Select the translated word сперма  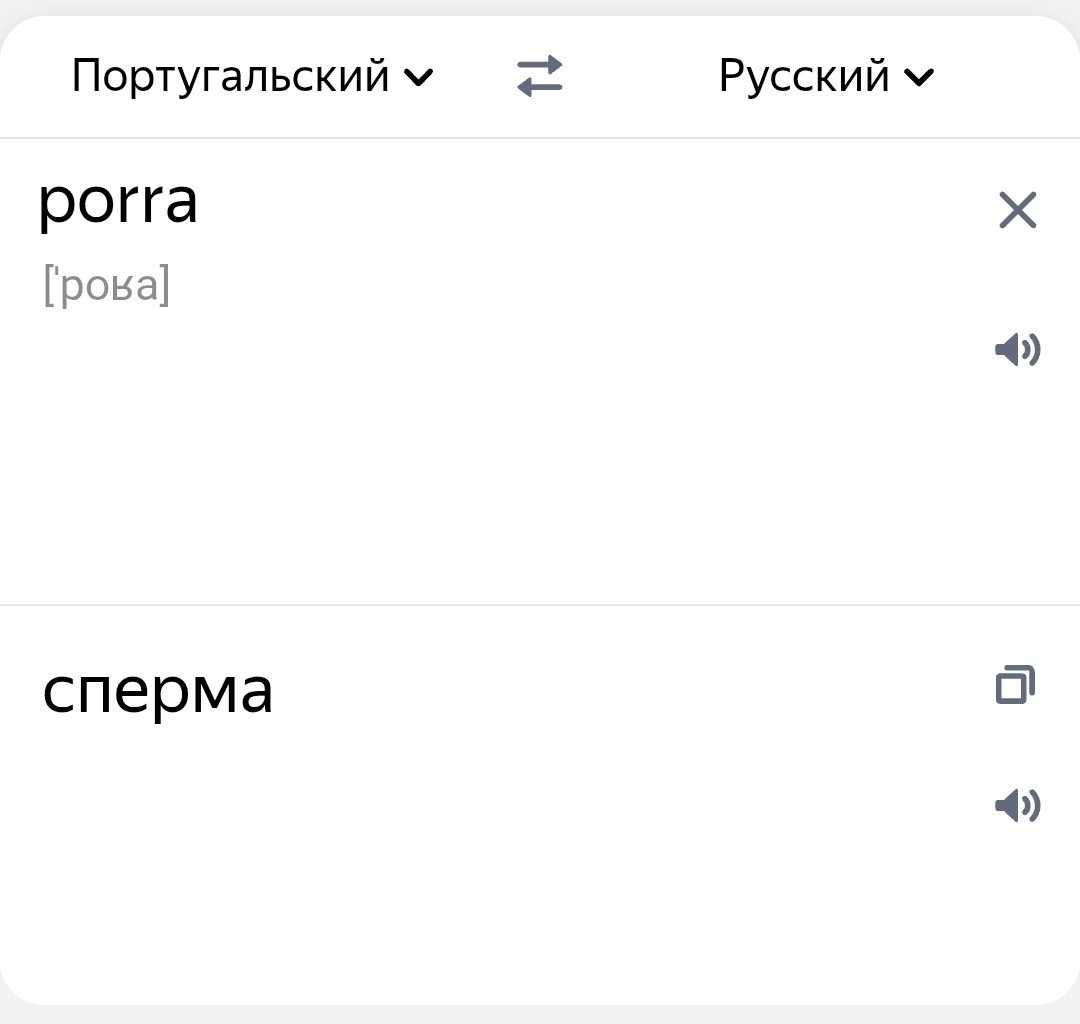pos(158,692)
